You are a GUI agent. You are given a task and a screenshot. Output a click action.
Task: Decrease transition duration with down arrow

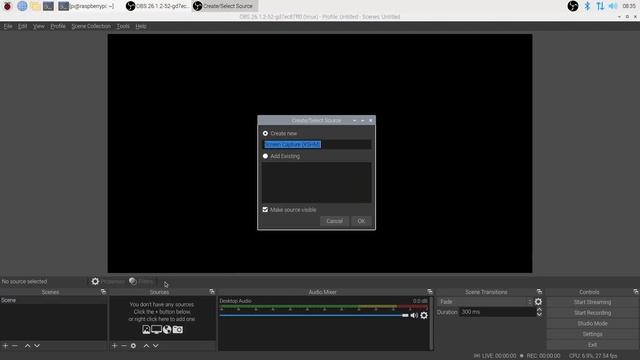(x=539, y=314)
